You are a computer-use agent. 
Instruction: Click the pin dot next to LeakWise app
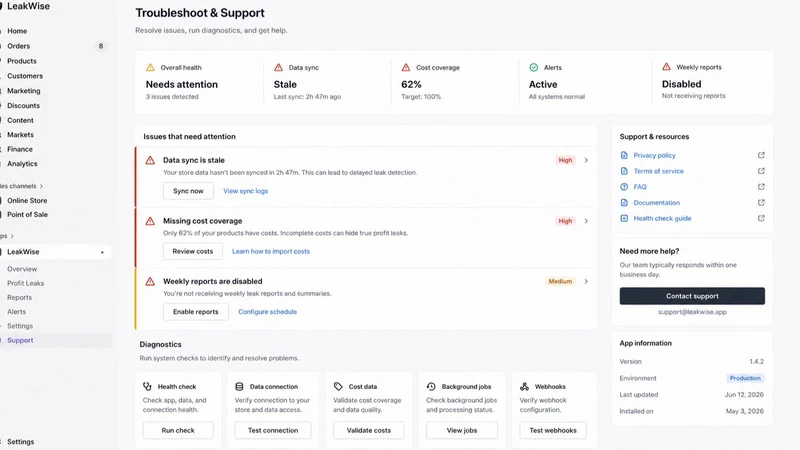tap(103, 252)
